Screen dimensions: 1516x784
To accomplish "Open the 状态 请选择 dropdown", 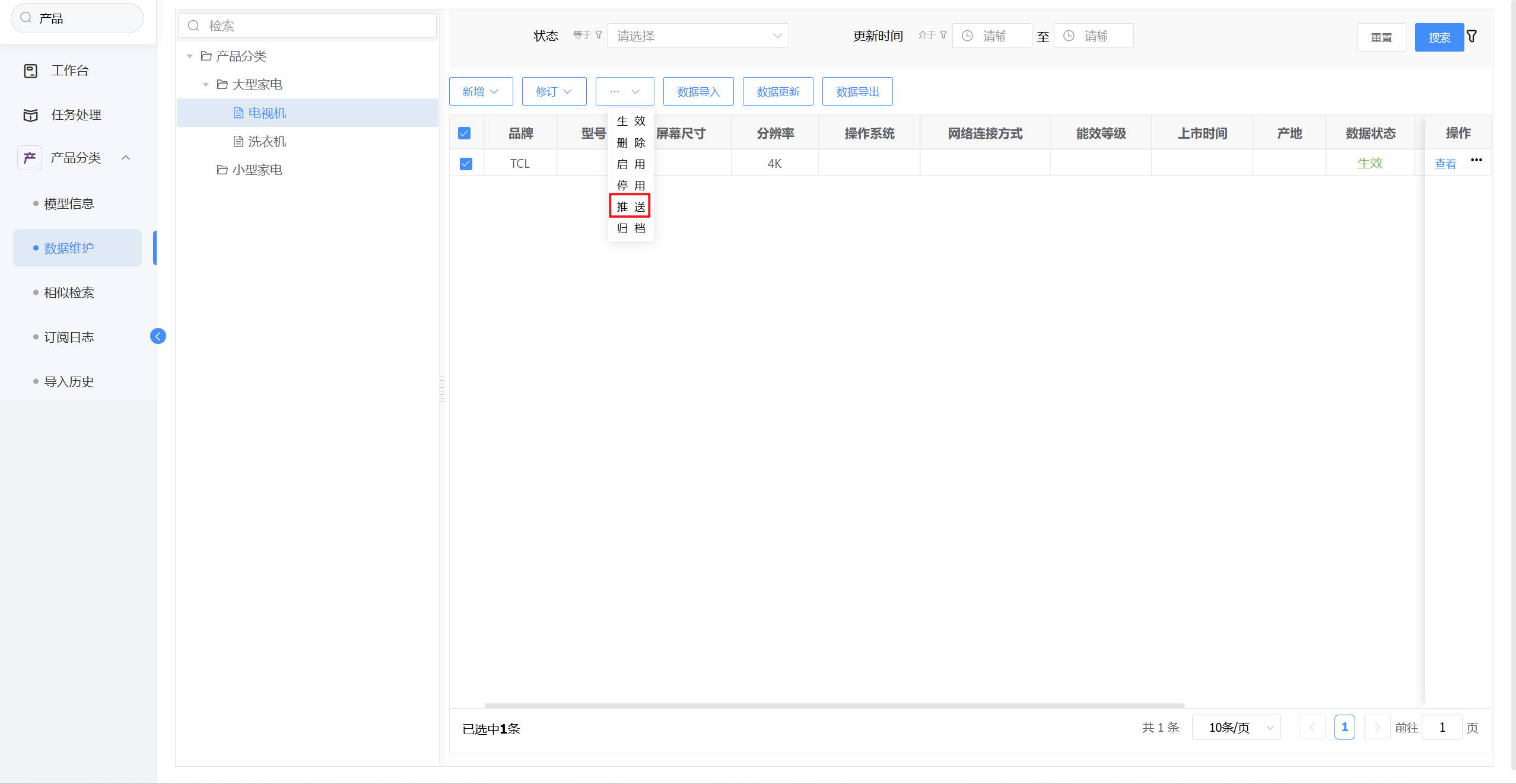I will [x=698, y=36].
